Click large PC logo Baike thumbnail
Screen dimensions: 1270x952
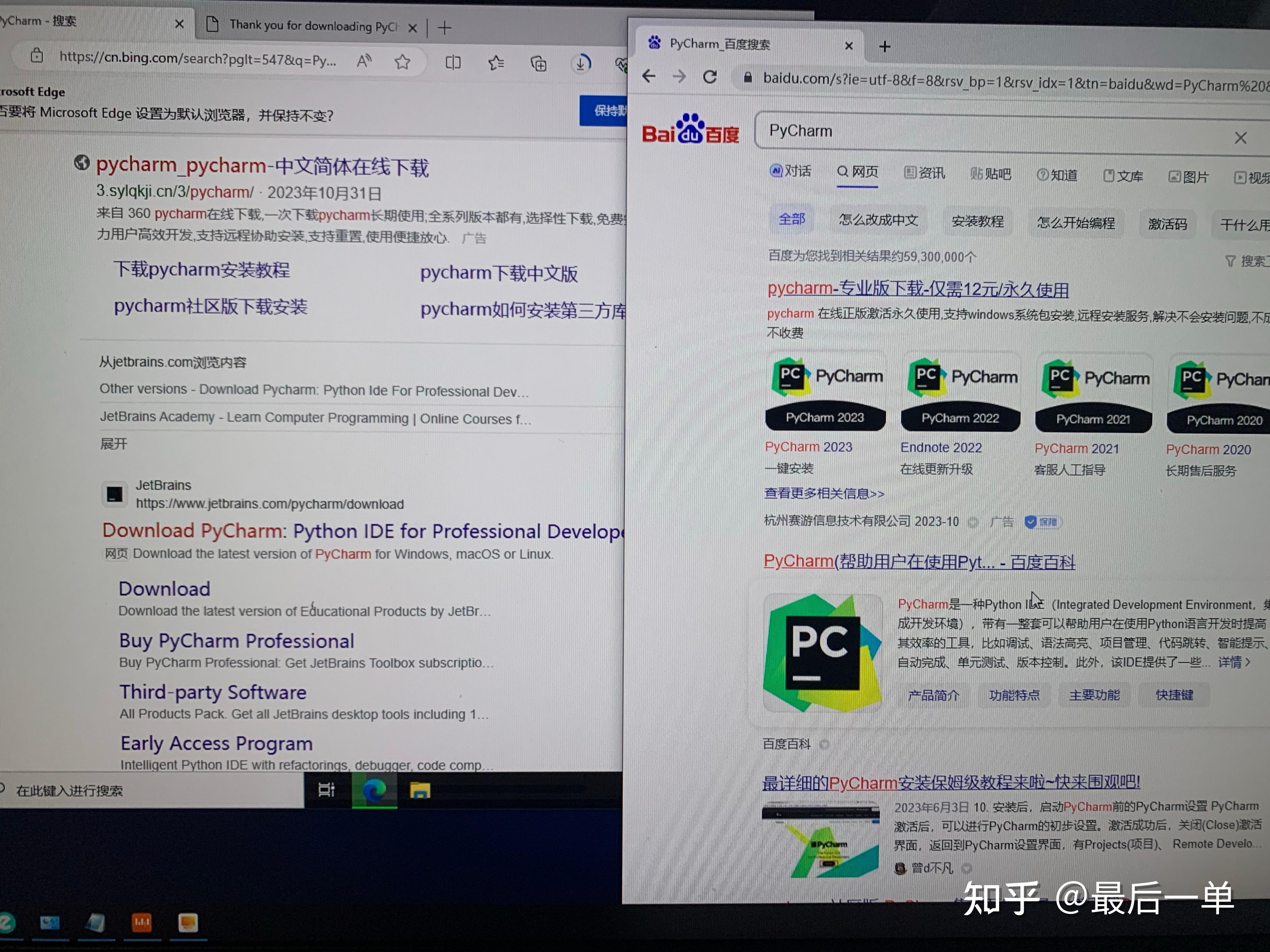pos(822,653)
